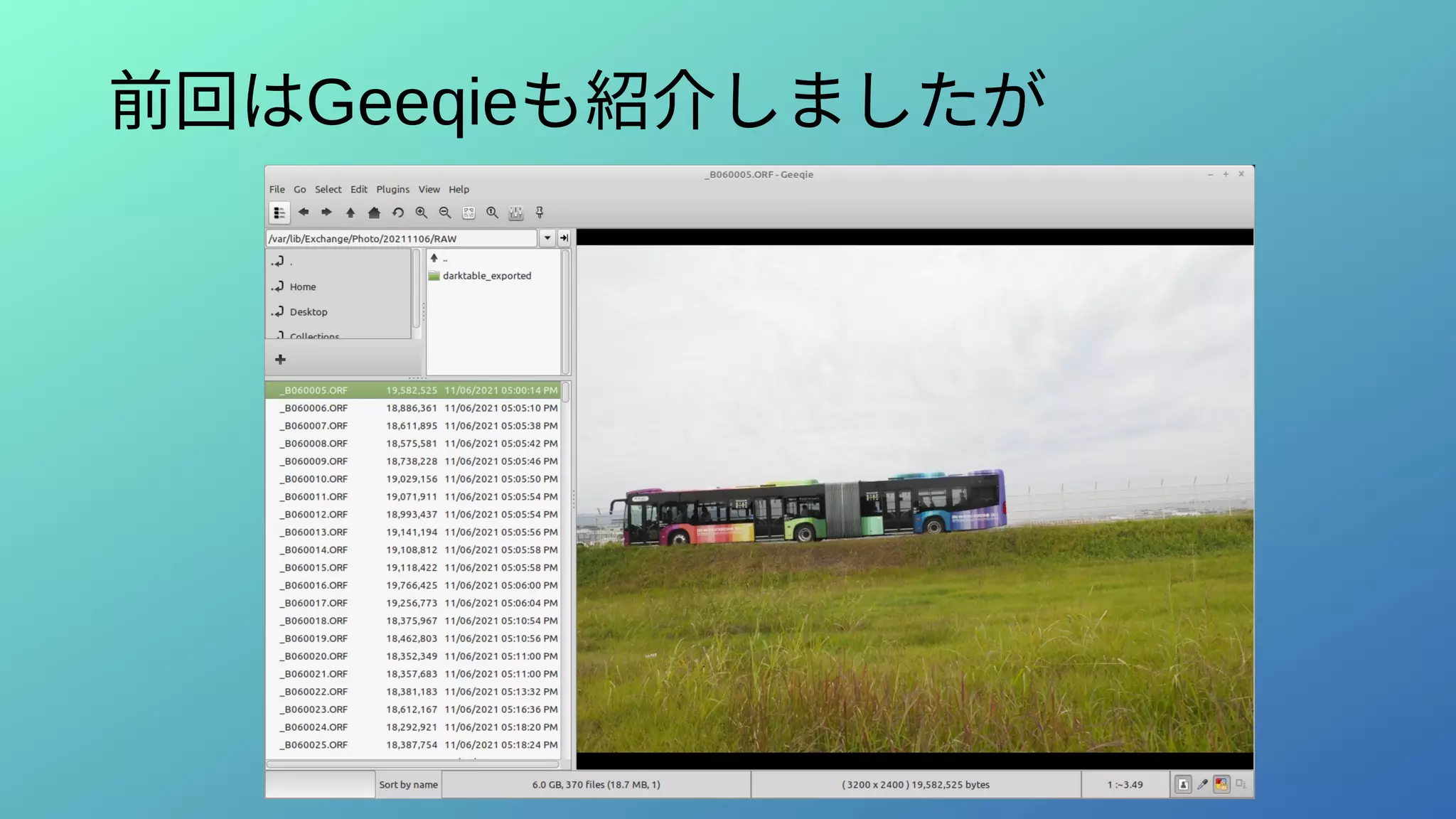Zoom out using the magnifier minus icon
This screenshot has height=819, width=1456.
445,213
